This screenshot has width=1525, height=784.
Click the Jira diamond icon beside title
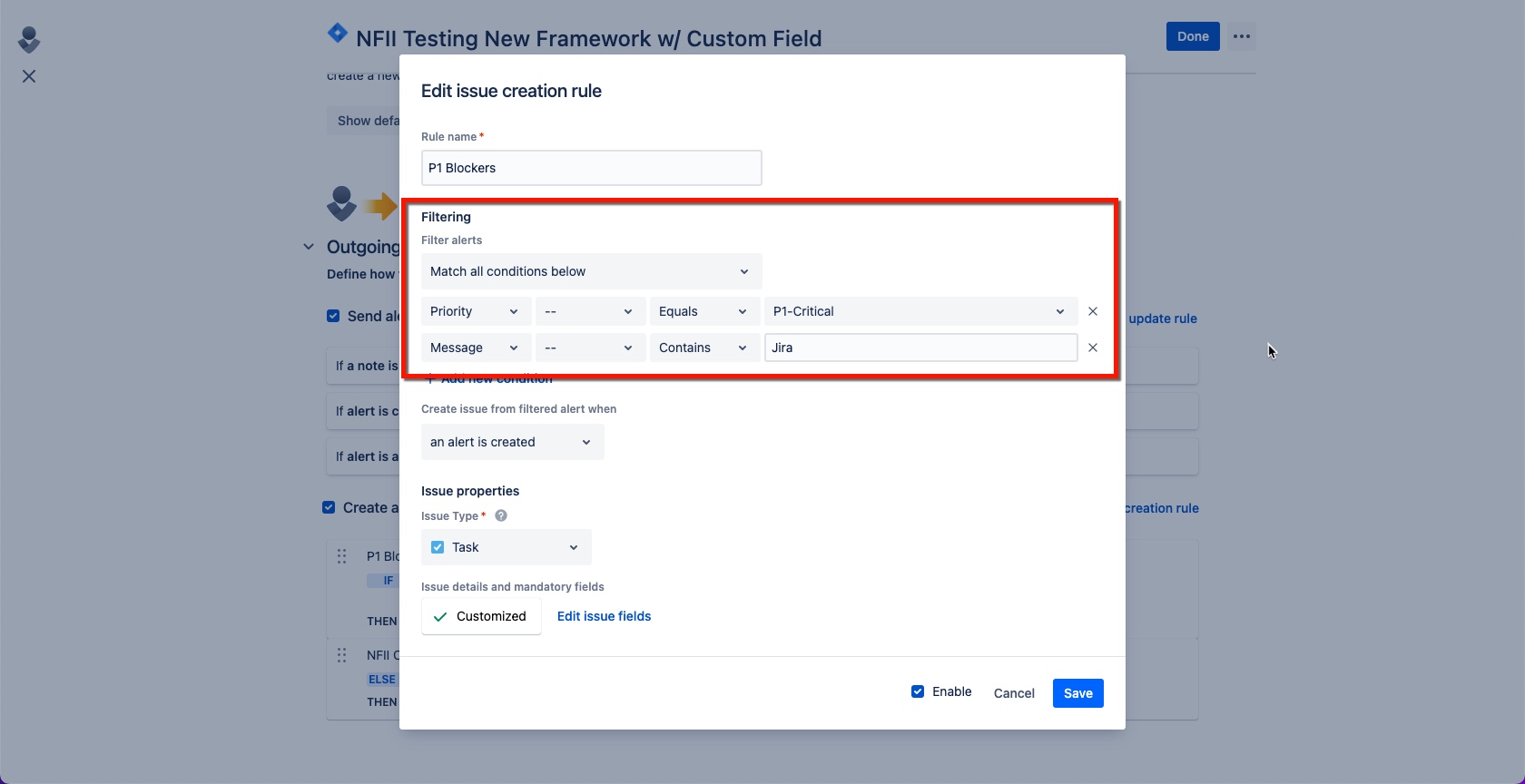click(x=338, y=34)
